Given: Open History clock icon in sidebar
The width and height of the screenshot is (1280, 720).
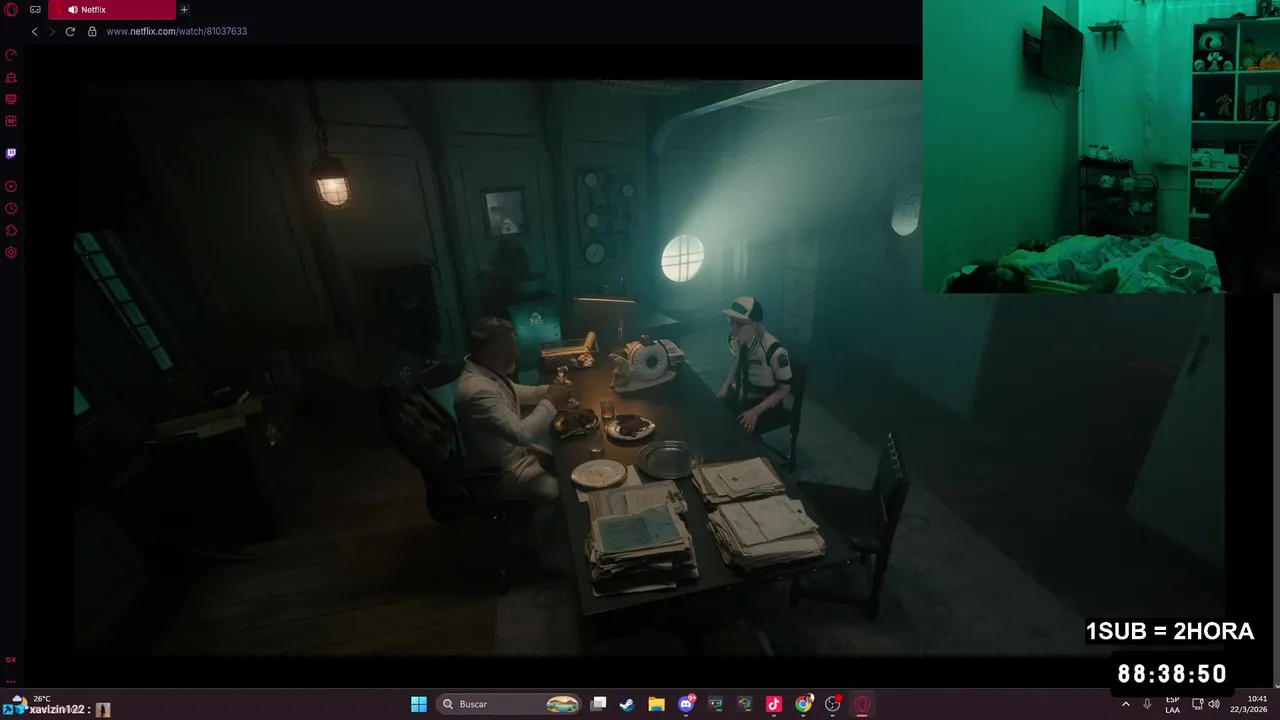Looking at the screenshot, I should coord(11,208).
